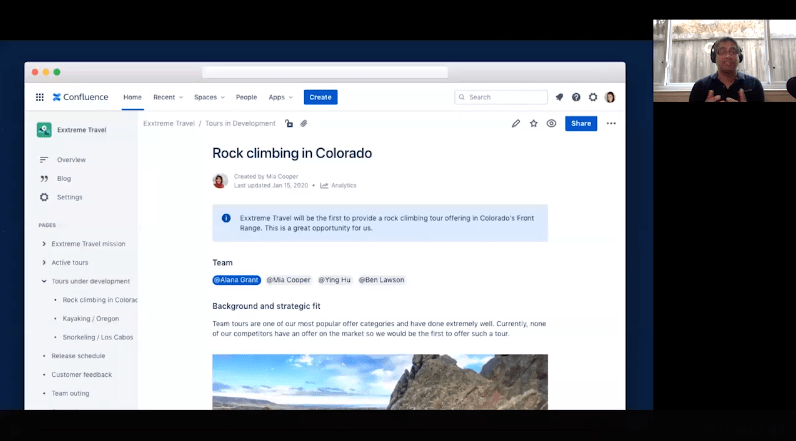Collapse the Tours under development tree
Screen dimensions: 796x441
coord(44,281)
